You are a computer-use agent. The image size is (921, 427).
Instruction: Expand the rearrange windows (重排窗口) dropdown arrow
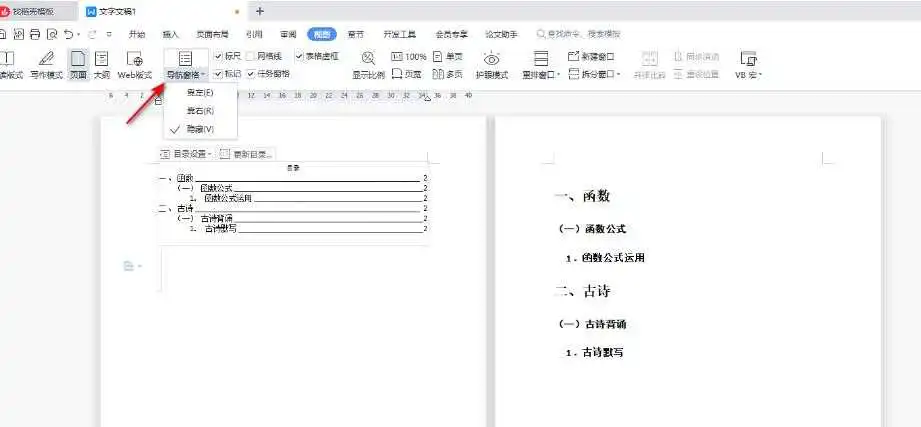pyautogui.click(x=559, y=75)
